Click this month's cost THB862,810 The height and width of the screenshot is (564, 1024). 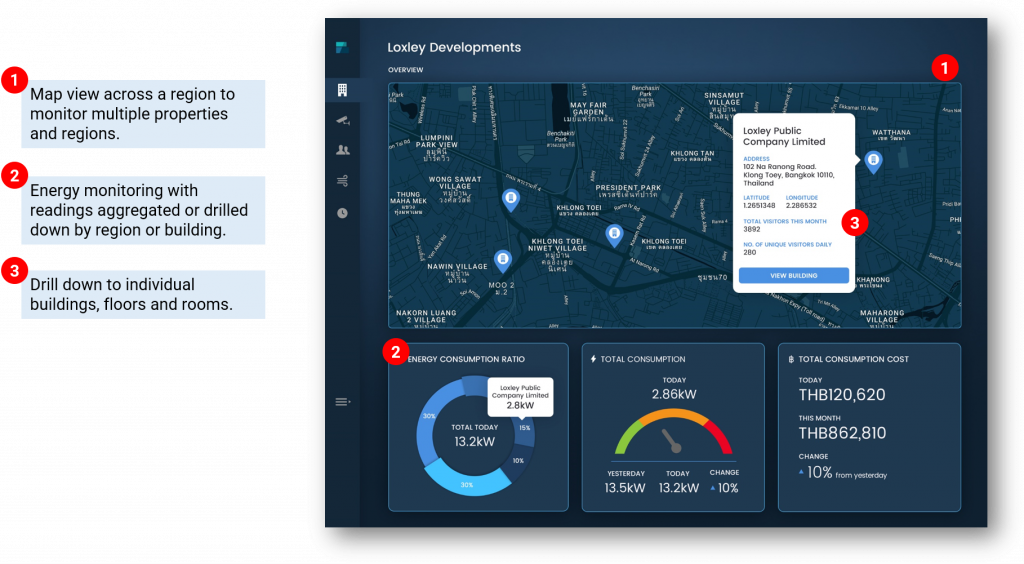pyautogui.click(x=842, y=433)
